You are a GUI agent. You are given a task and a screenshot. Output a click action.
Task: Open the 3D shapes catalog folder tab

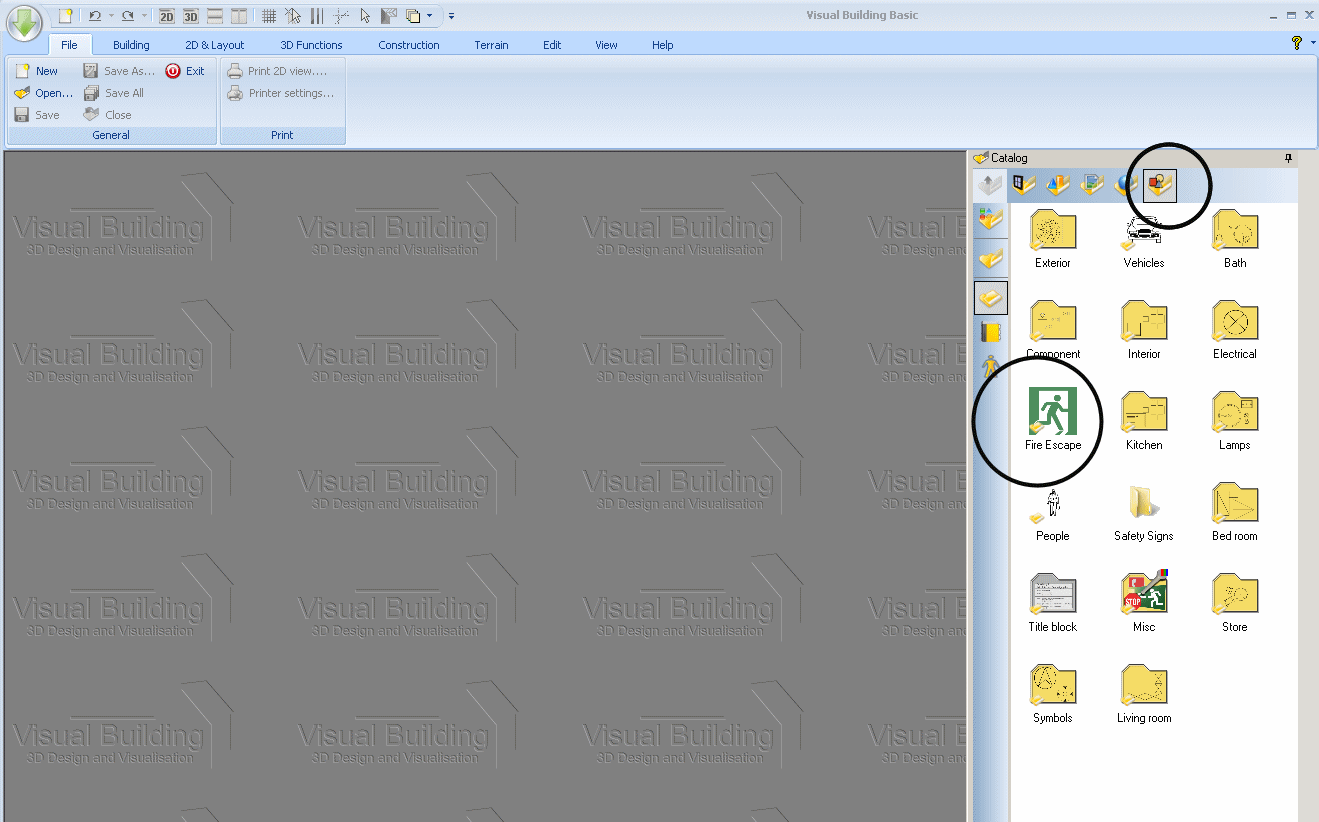click(x=1058, y=184)
